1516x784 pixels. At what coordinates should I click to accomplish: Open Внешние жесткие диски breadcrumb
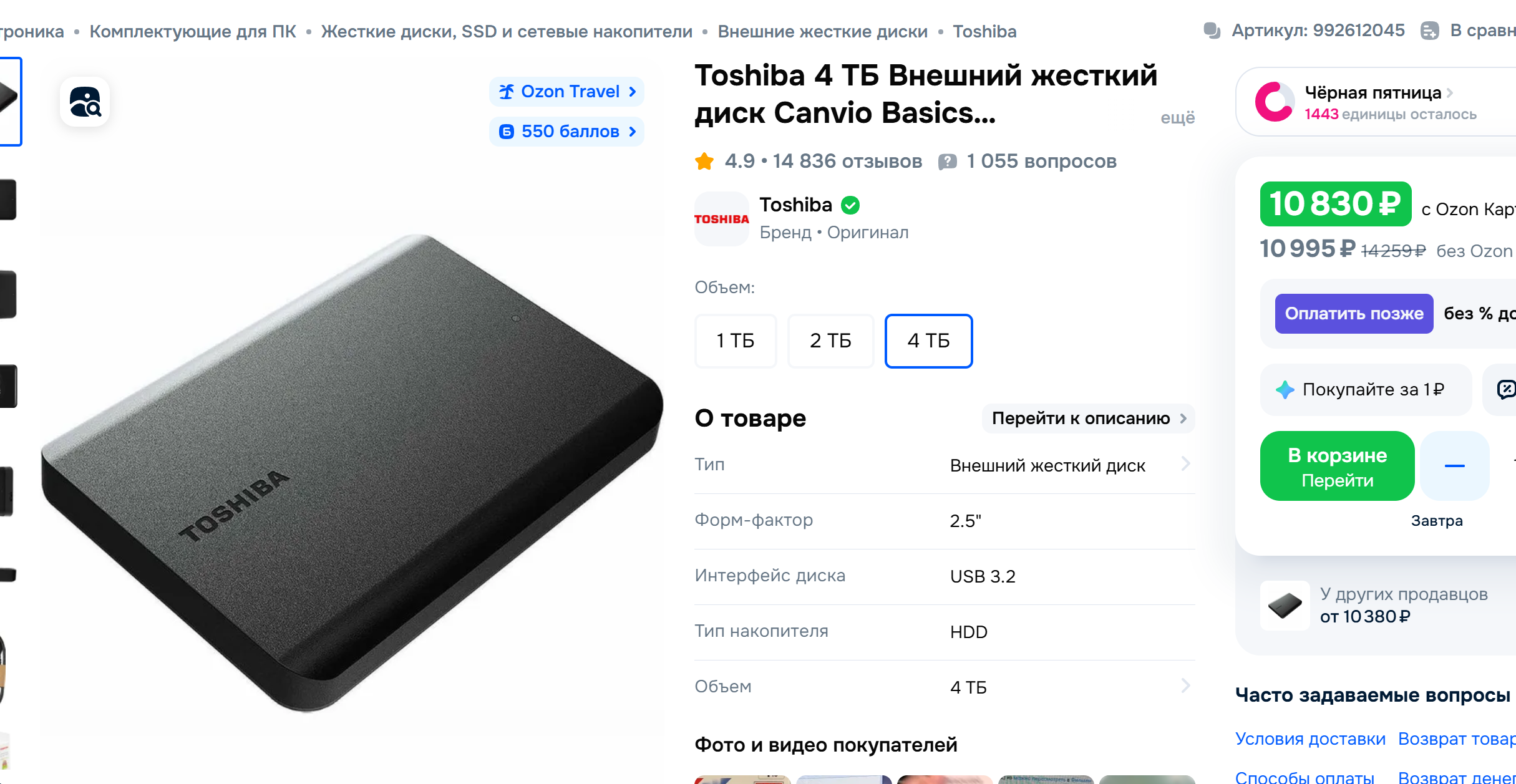point(822,31)
